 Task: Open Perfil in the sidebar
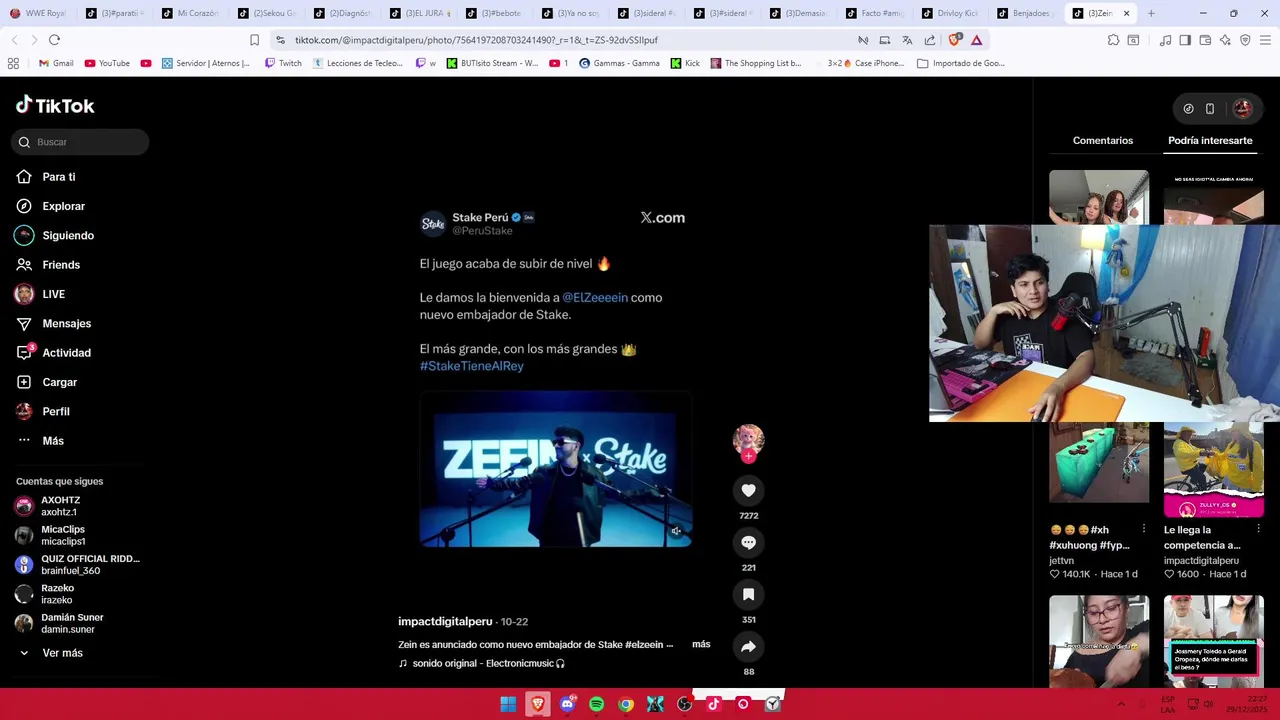tap(55, 412)
